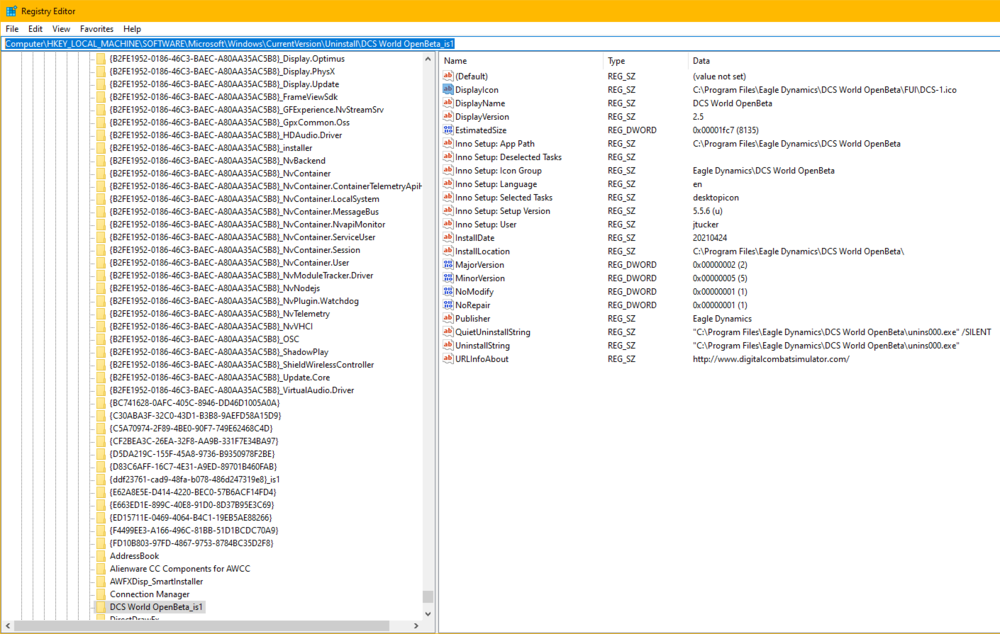
Task: Click the vertical scrollbar thumb in tree
Action: (428, 596)
